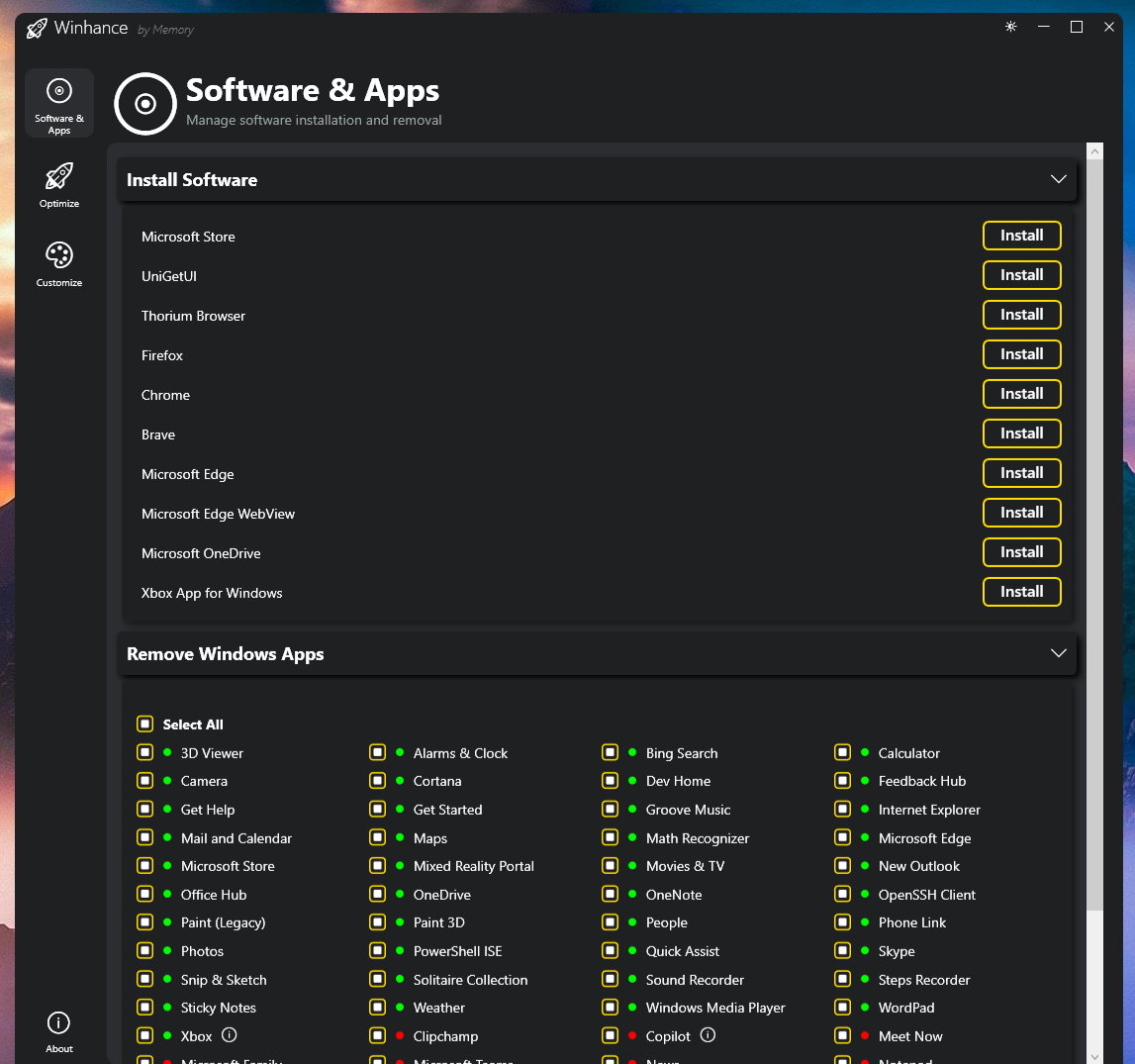Install Firefox using its Install button
This screenshot has height=1064, width=1135.
tap(1021, 354)
